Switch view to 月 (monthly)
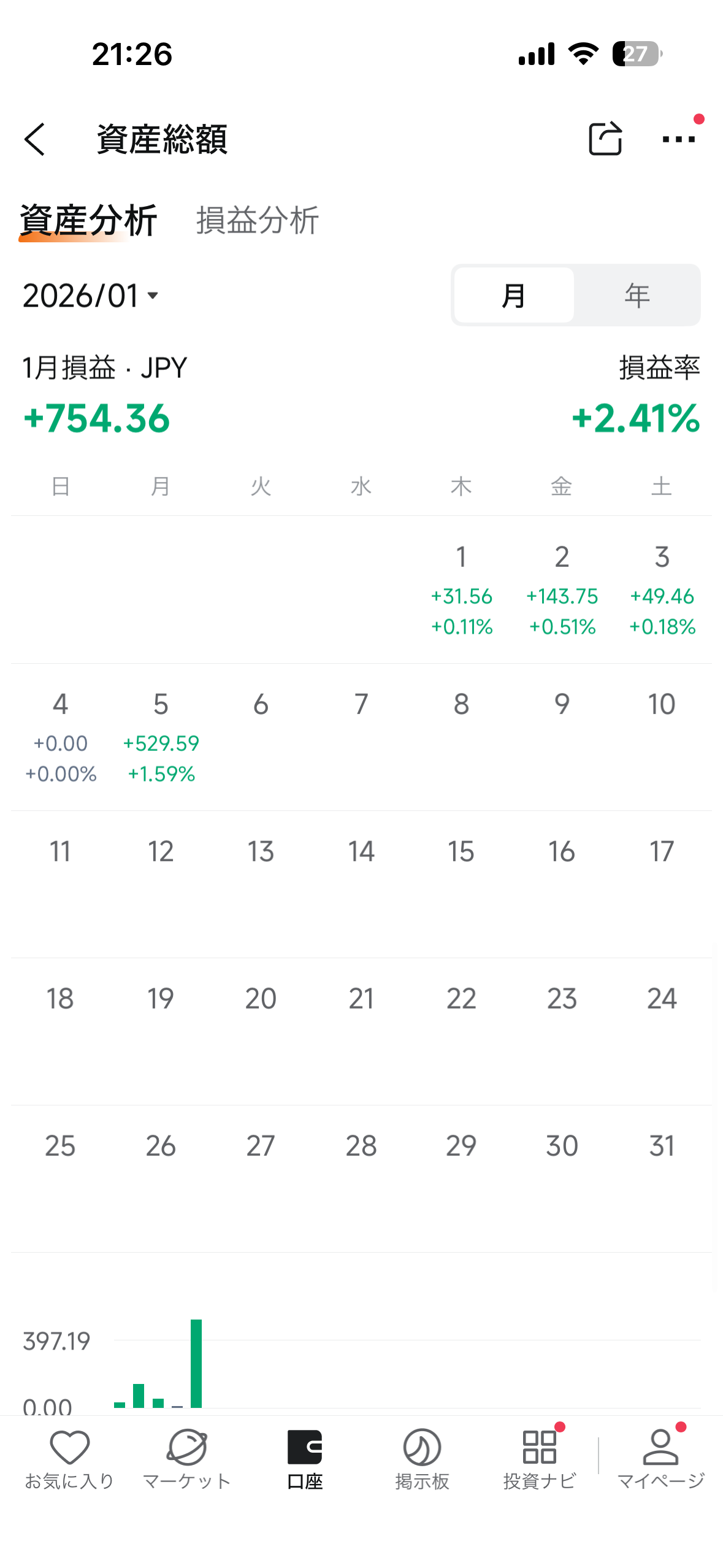 [514, 295]
